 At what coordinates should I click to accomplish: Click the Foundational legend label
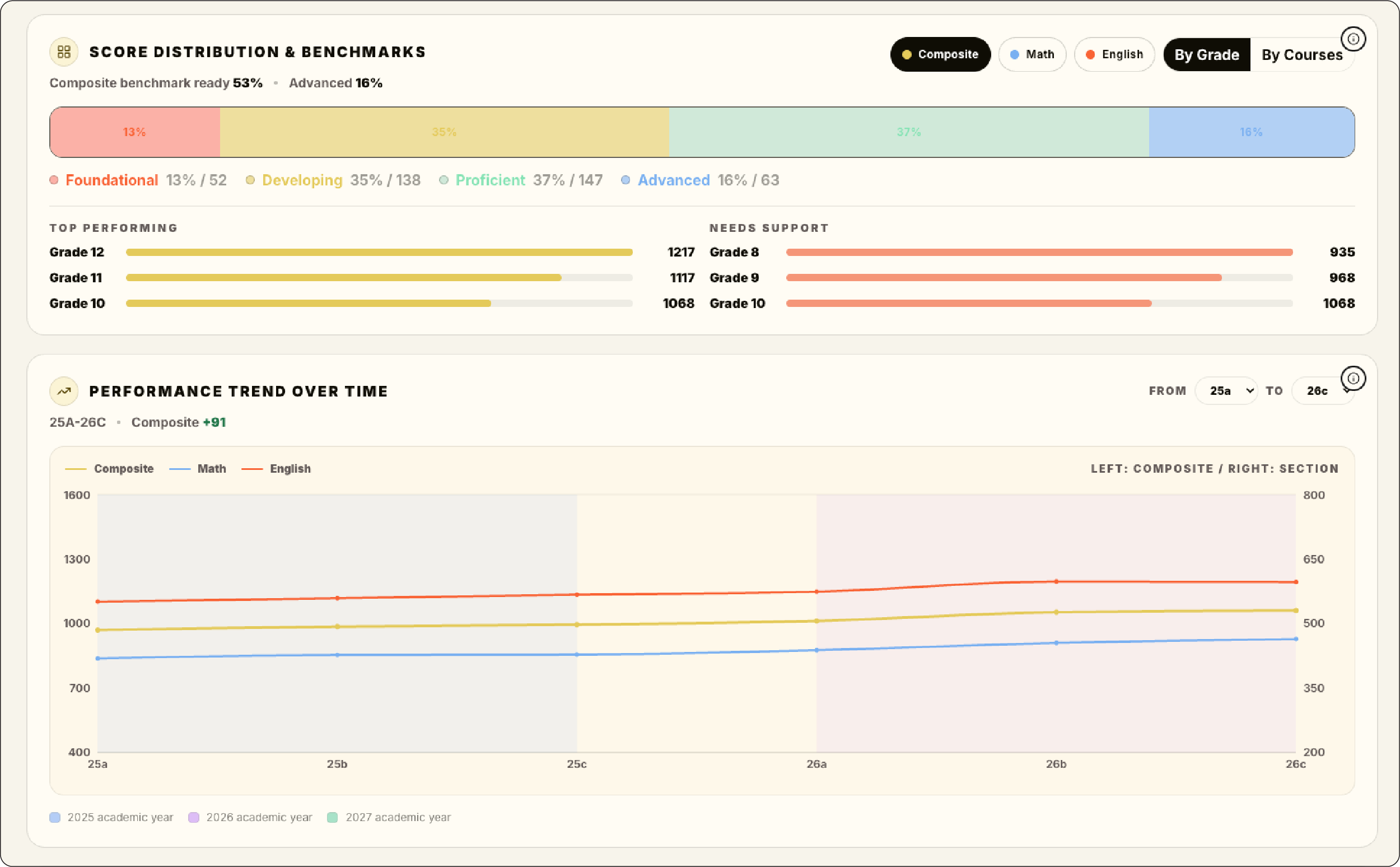[112, 180]
